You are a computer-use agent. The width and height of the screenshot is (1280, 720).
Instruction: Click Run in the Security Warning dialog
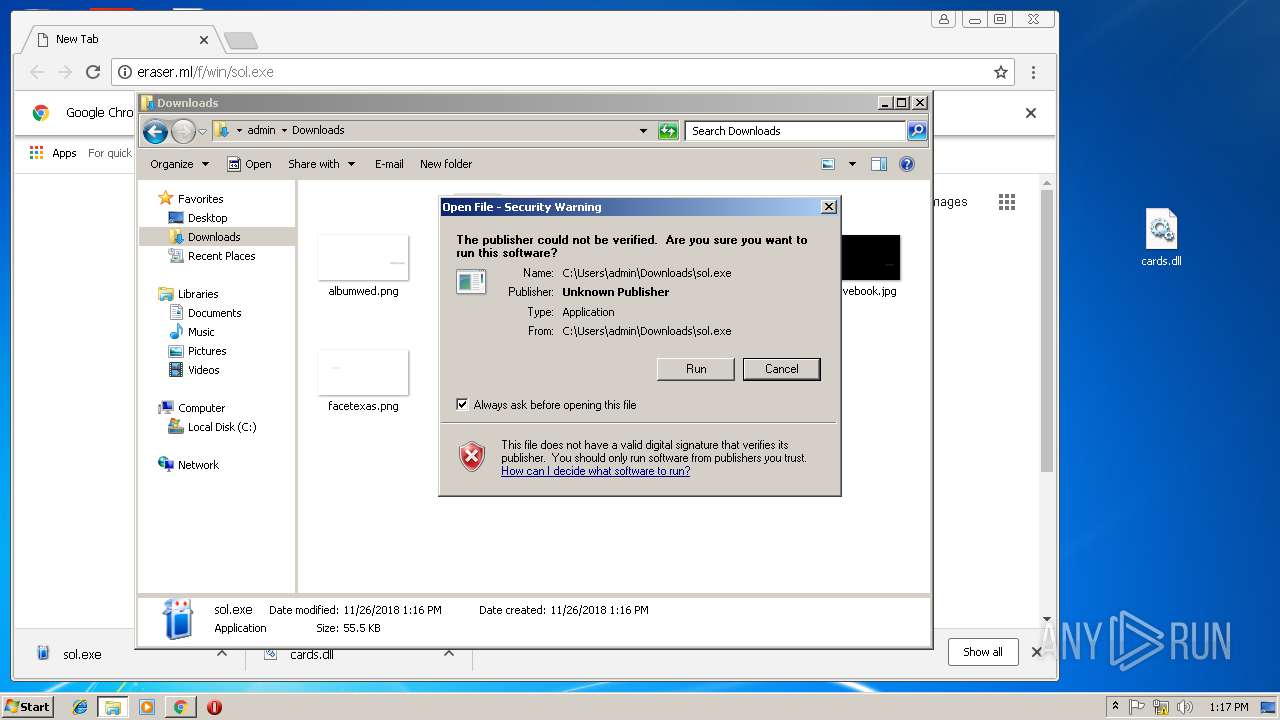696,369
